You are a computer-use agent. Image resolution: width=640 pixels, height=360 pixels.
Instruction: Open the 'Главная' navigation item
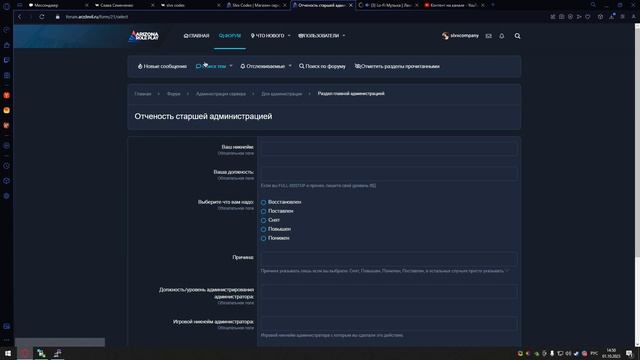click(196, 36)
